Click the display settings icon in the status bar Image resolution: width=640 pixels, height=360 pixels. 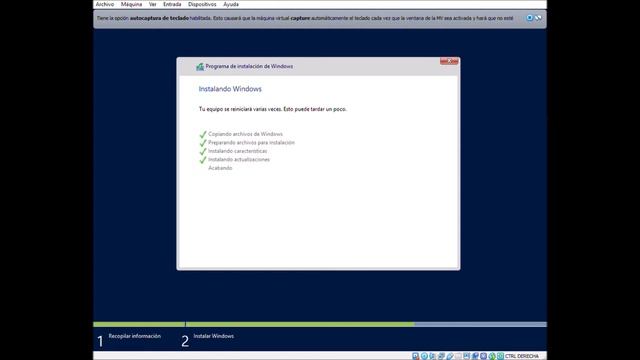click(x=467, y=356)
